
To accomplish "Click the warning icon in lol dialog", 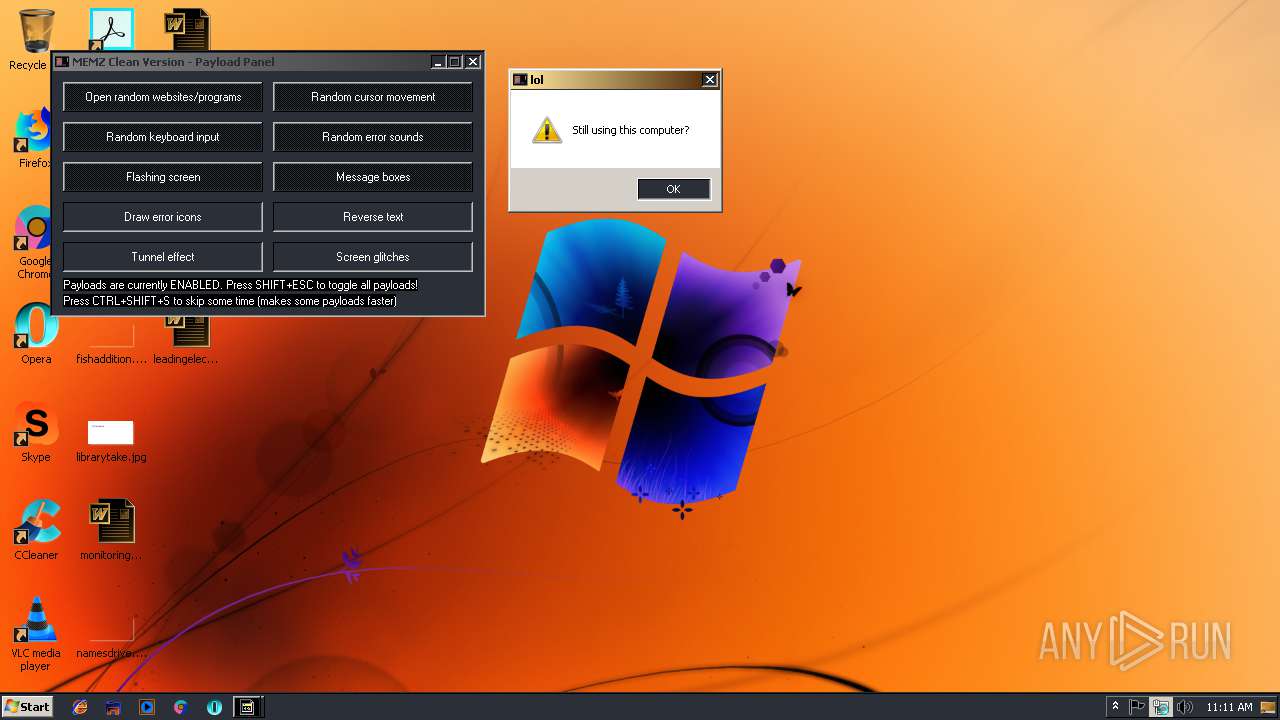I will coord(546,130).
